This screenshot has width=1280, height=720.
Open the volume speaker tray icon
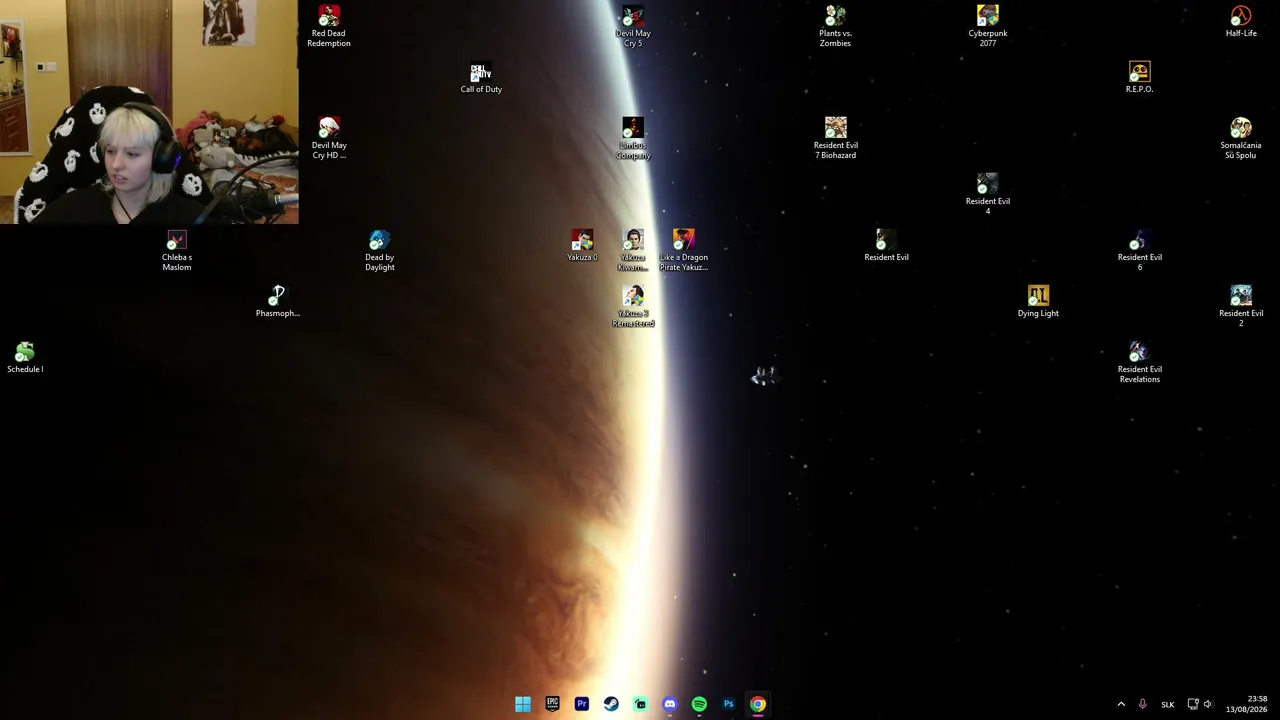point(1208,704)
